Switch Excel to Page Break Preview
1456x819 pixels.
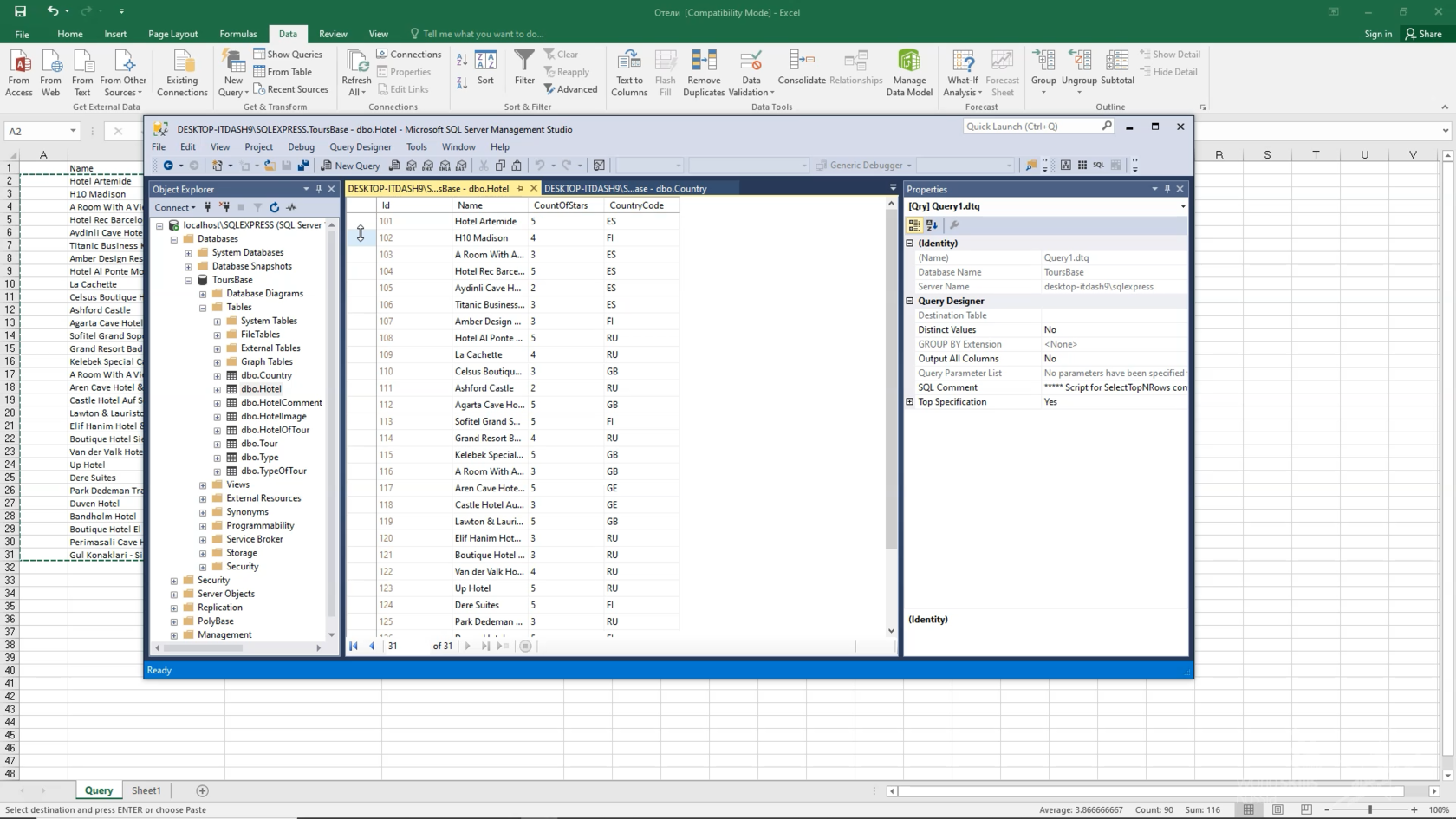pyautogui.click(x=1306, y=809)
